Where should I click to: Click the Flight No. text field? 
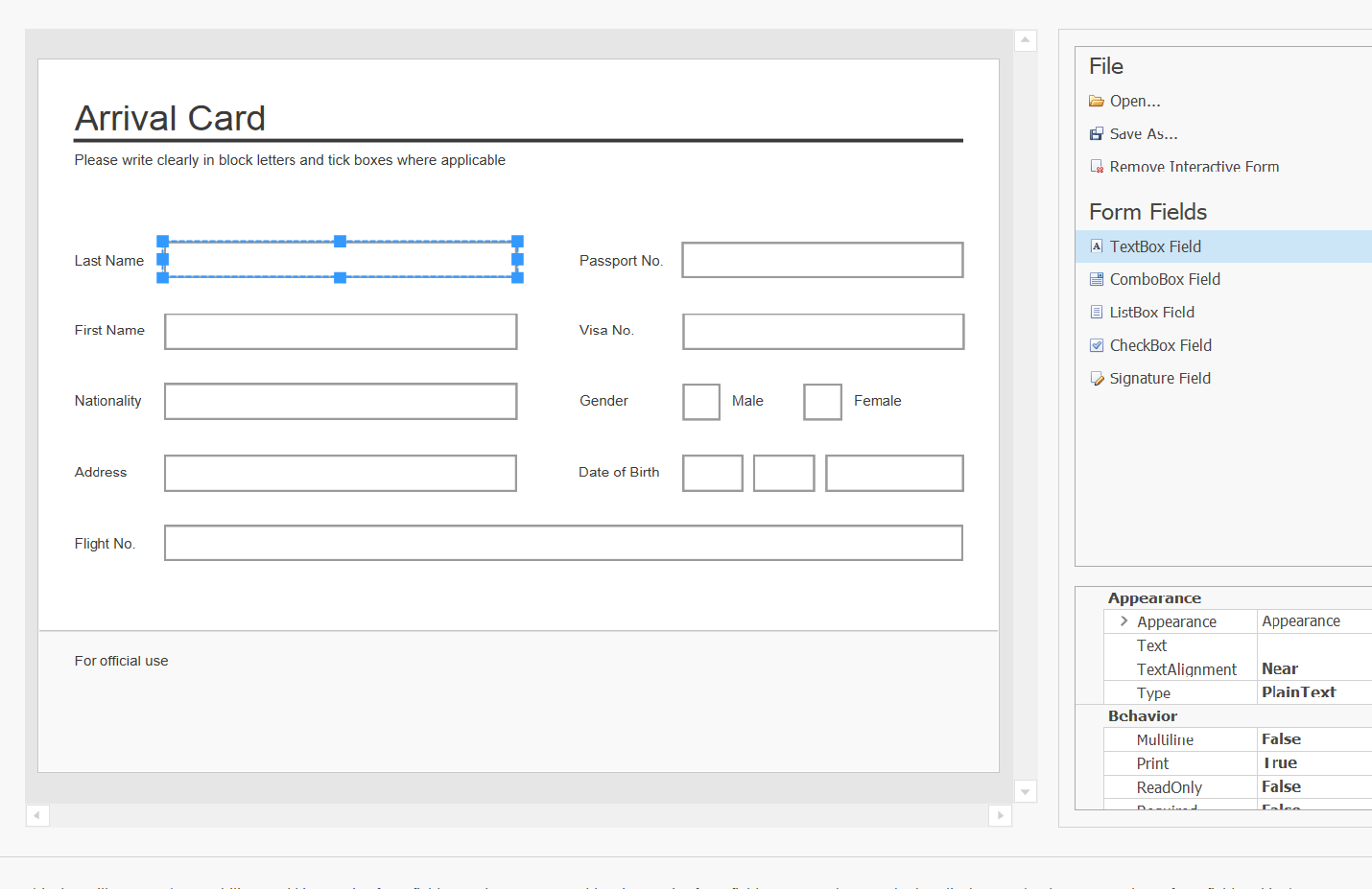coord(563,543)
